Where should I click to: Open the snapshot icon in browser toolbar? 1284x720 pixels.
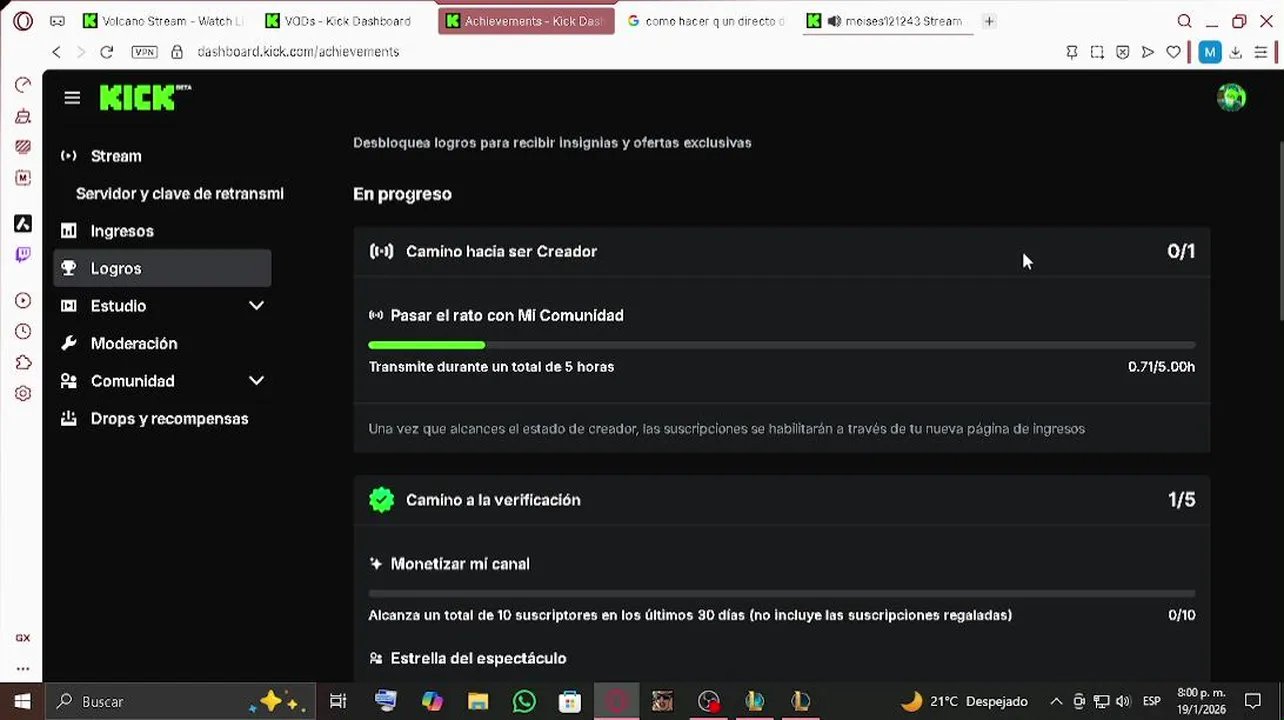[x=1097, y=52]
